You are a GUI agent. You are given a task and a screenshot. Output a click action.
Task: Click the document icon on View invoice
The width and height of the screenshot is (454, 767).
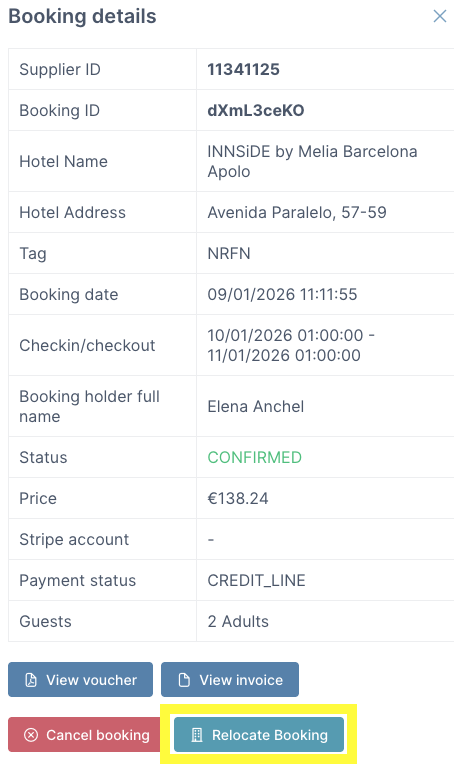(x=184, y=680)
